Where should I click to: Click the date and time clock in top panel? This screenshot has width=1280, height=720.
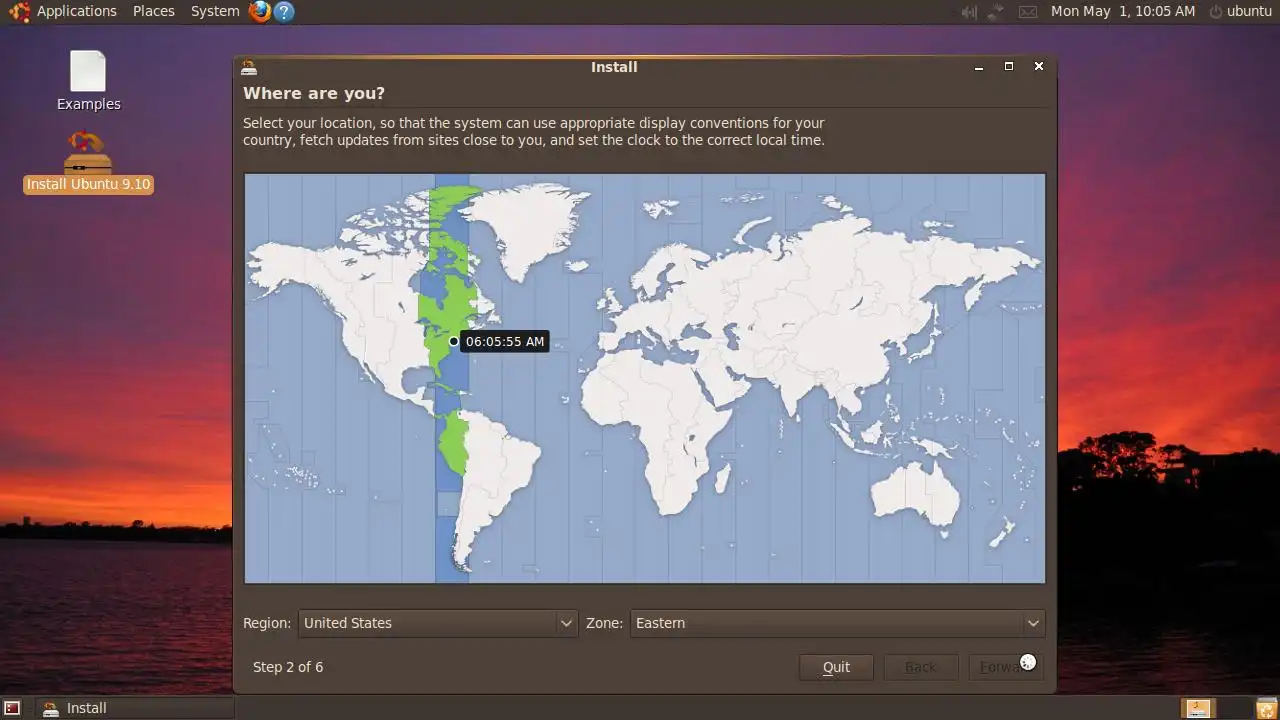[1123, 12]
